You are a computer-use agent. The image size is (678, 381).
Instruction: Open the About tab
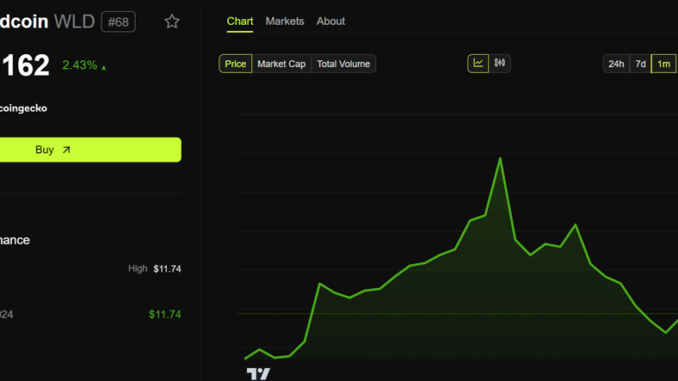(x=331, y=21)
